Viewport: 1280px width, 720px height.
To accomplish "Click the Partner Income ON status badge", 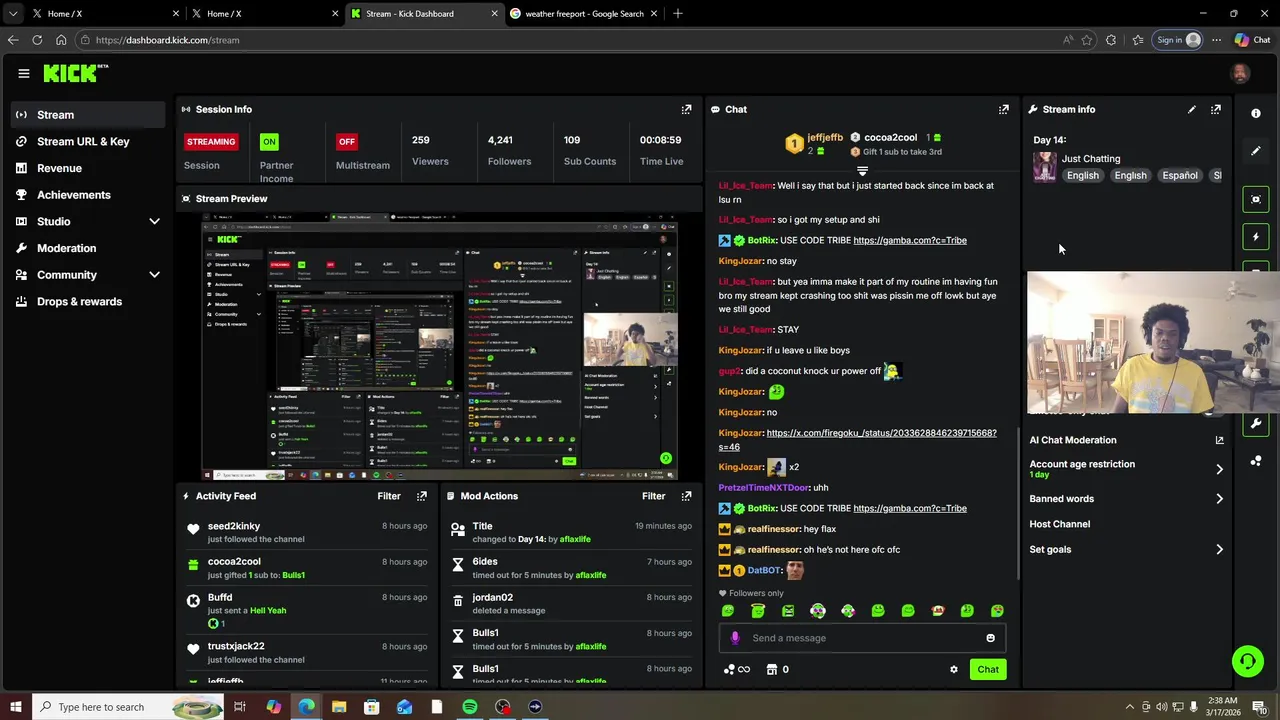I will (x=269, y=141).
